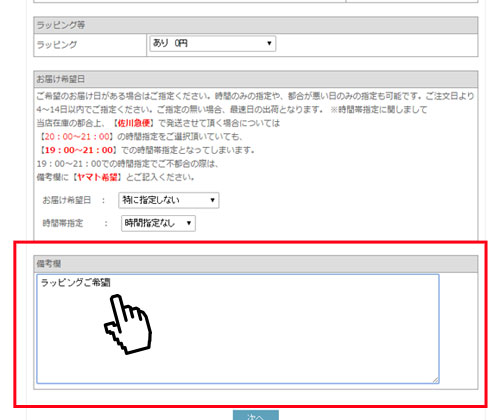
Task: Click the hand pointer icon in the remarks box
Action: click(128, 324)
